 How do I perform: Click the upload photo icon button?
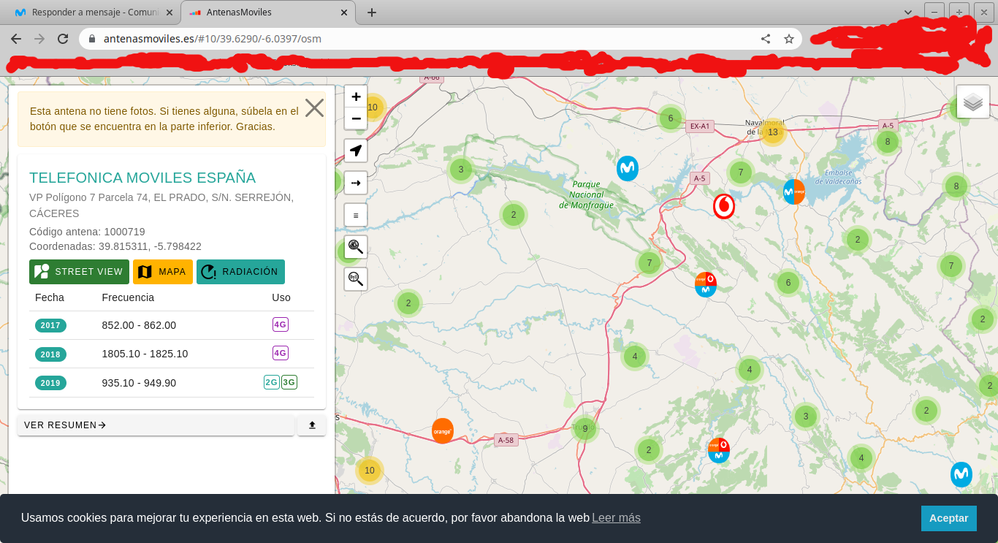[311, 425]
